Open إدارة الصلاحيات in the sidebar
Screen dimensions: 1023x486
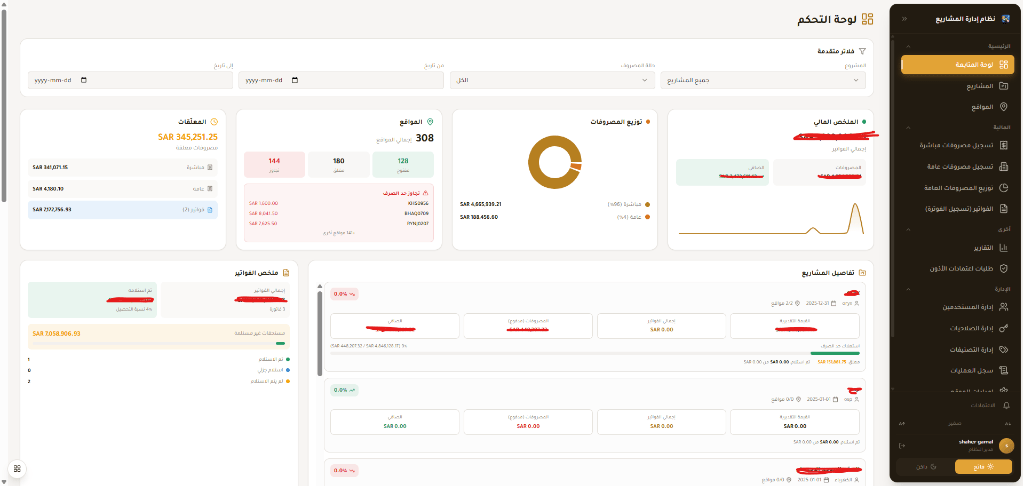(958, 328)
